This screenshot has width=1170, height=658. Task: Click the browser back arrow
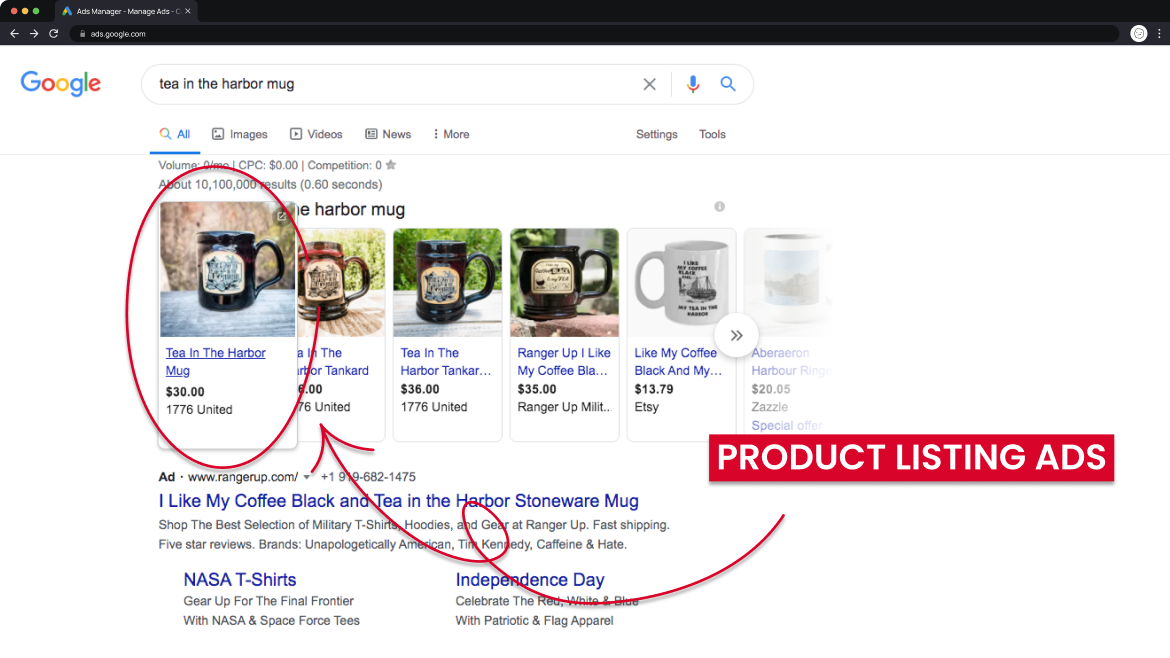point(14,33)
